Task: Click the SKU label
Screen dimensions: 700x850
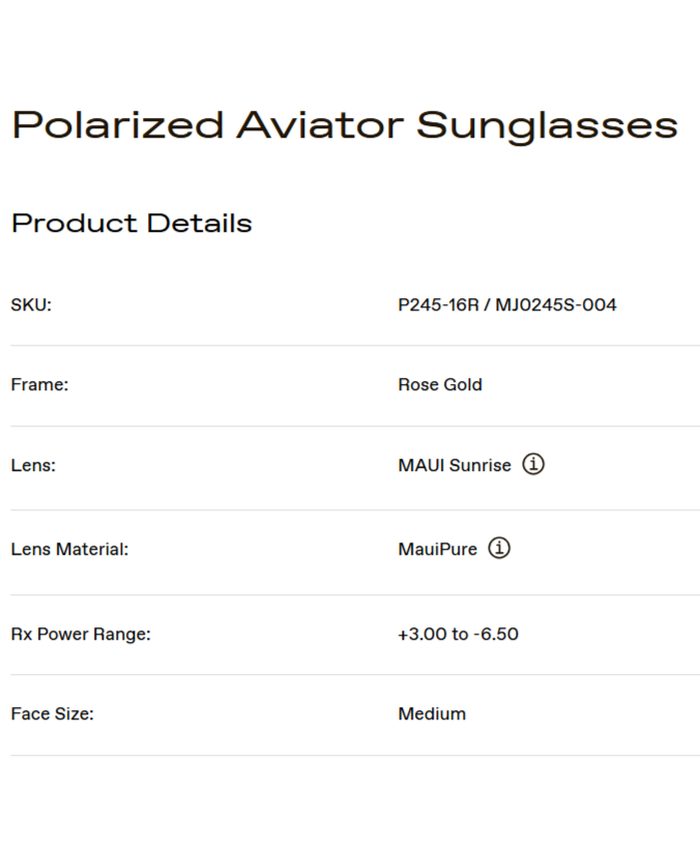Action: [x=31, y=305]
